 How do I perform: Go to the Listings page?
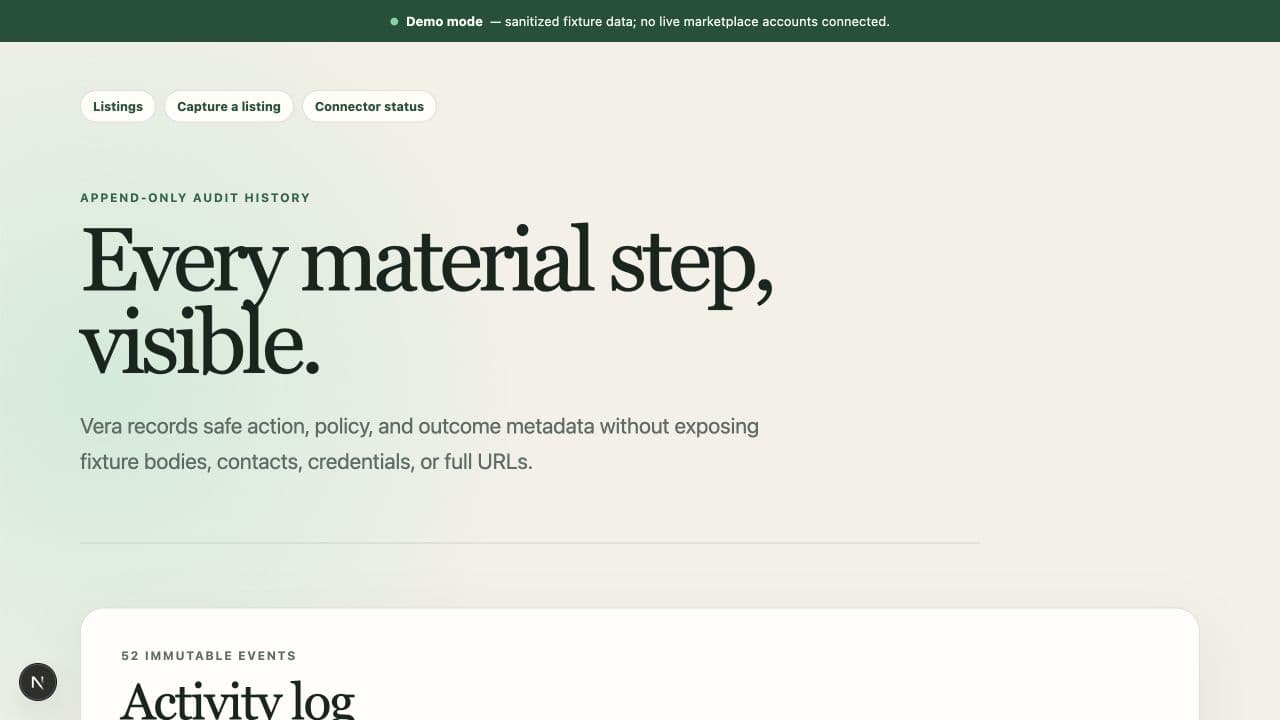pyautogui.click(x=118, y=107)
